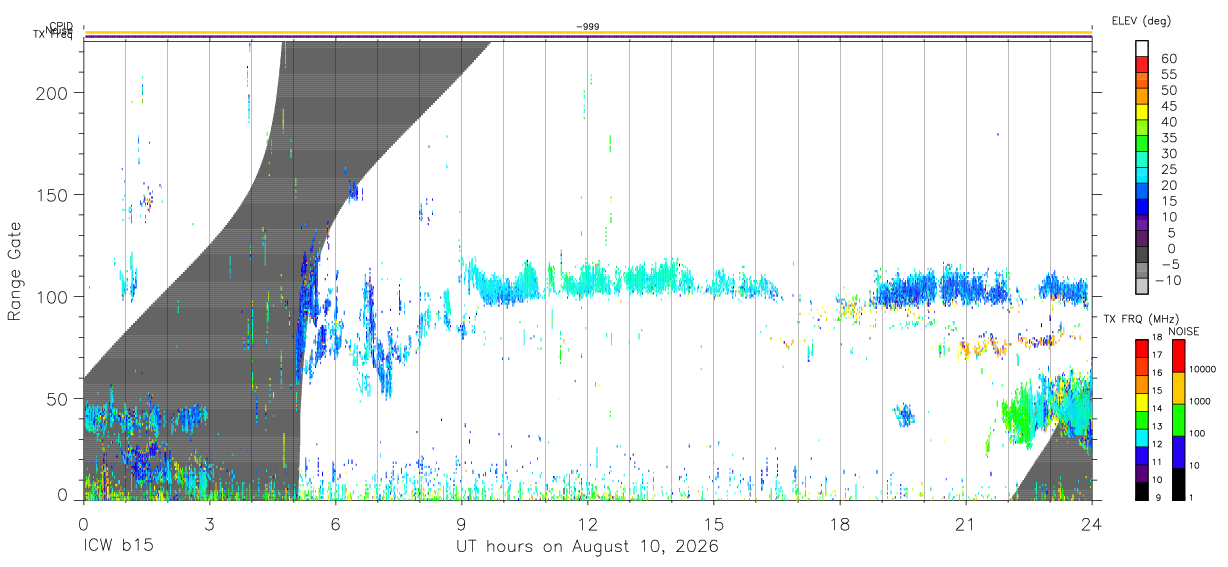The height and width of the screenshot is (567, 1228).
Task: Click the '1' label at bottom of NOISE colorbar
Action: pos(1191,498)
